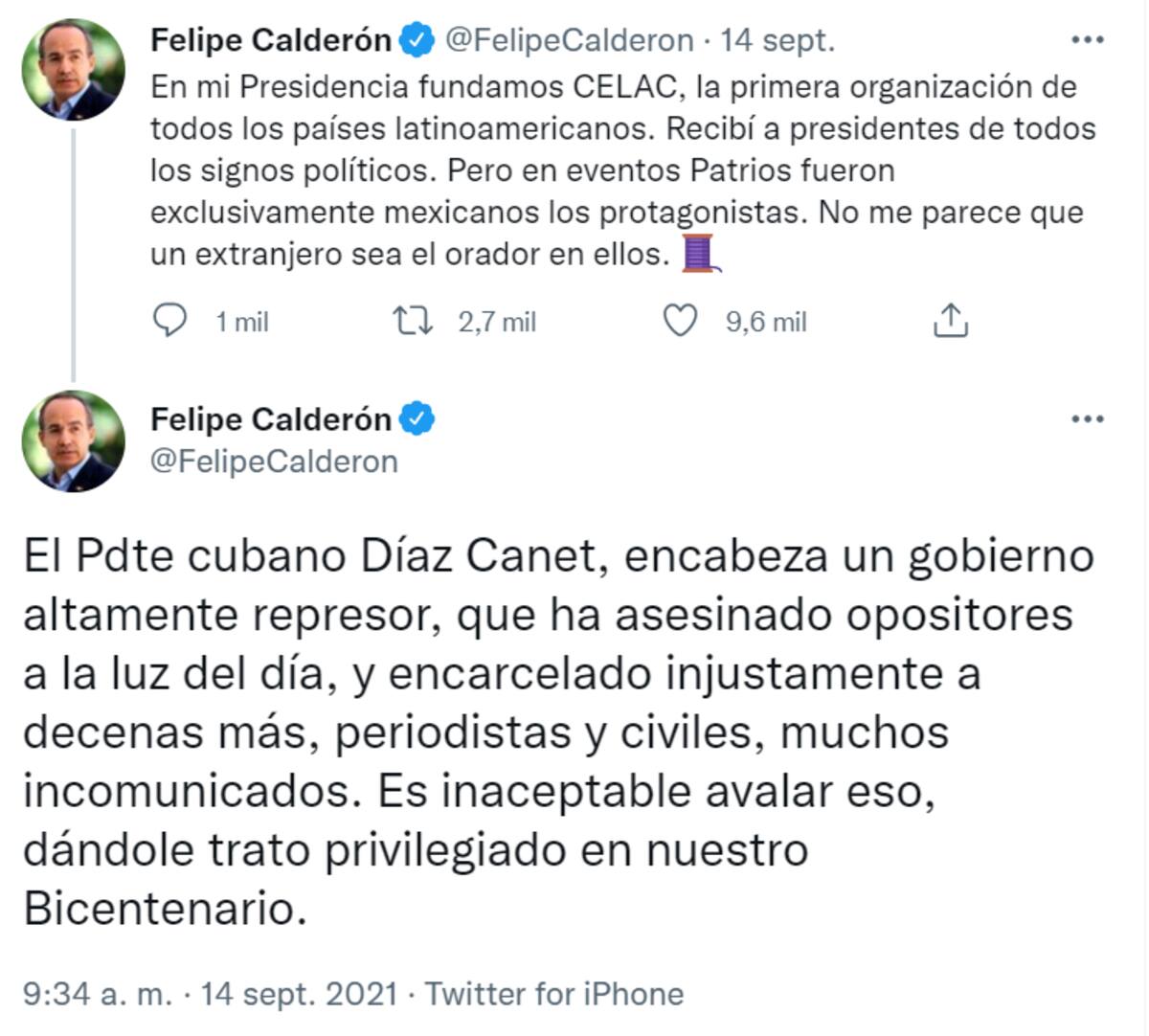Image resolution: width=1149 pixels, height=1036 pixels.
Task: Click the '14 sept.' date on first tweet
Action: click(777, 40)
